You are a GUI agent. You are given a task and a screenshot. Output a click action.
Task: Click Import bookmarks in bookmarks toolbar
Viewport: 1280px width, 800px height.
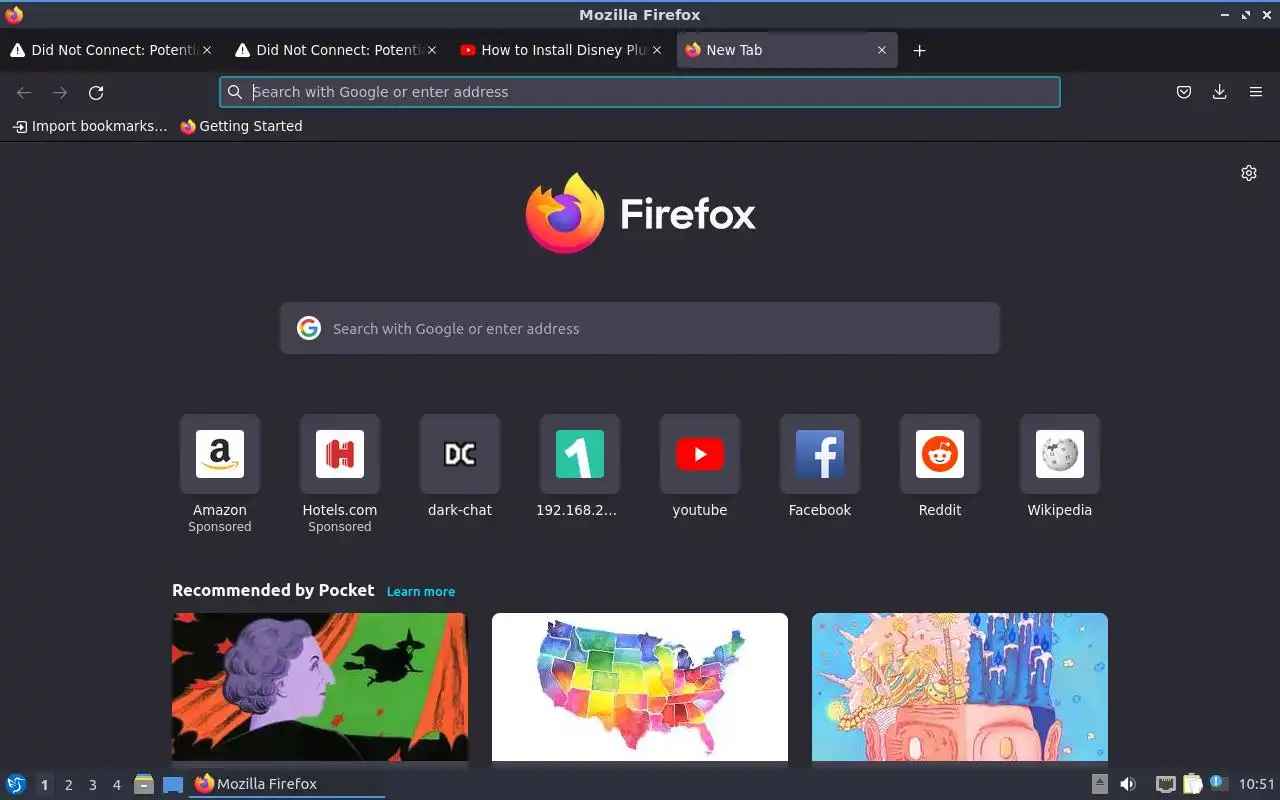[89, 126]
